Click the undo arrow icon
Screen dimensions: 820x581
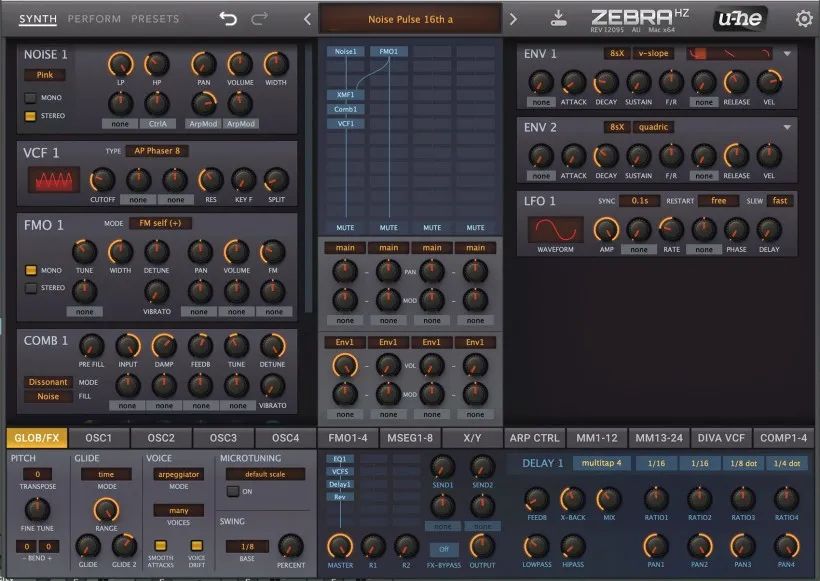tap(228, 19)
